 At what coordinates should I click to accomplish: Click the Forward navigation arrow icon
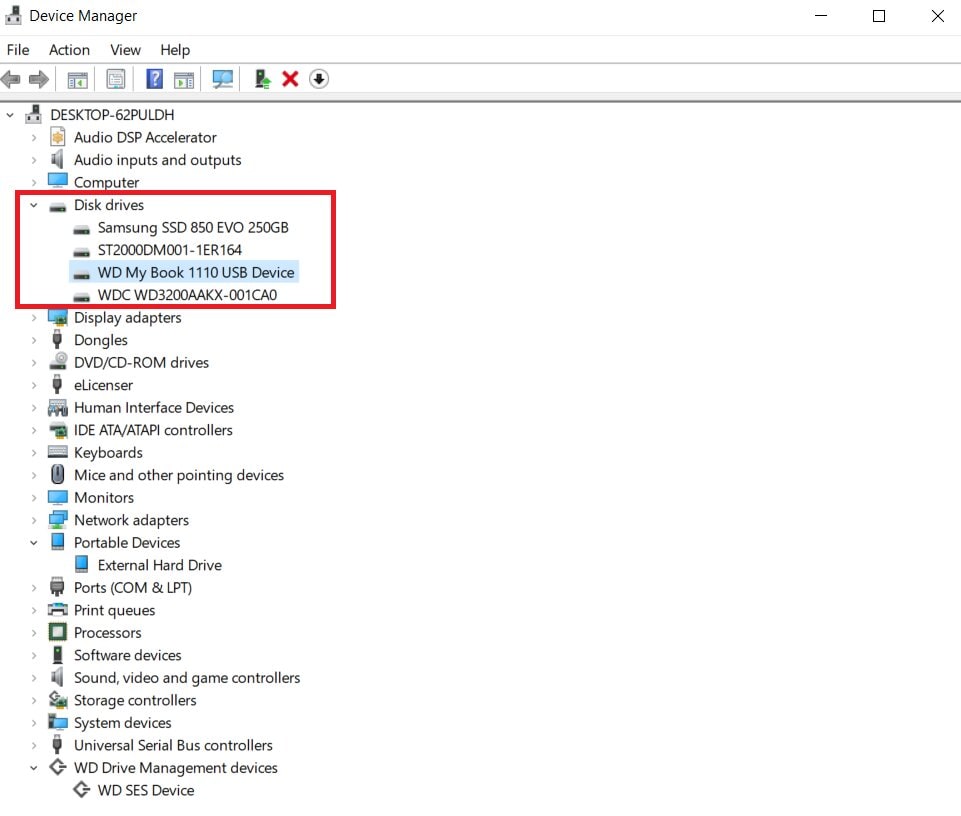(37, 79)
